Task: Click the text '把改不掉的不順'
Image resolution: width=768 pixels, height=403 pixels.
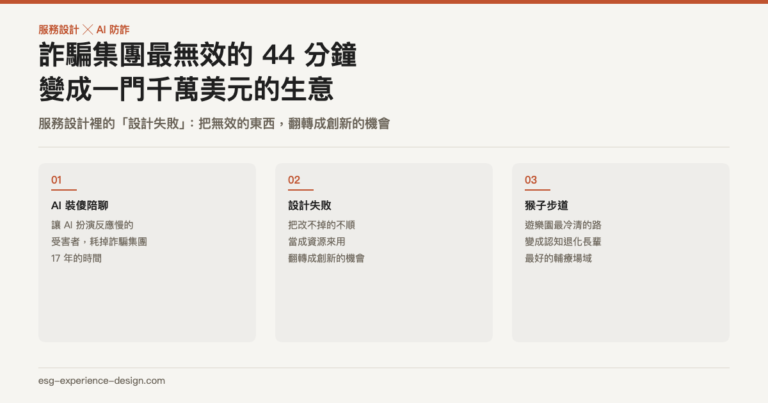Action: click(x=321, y=225)
